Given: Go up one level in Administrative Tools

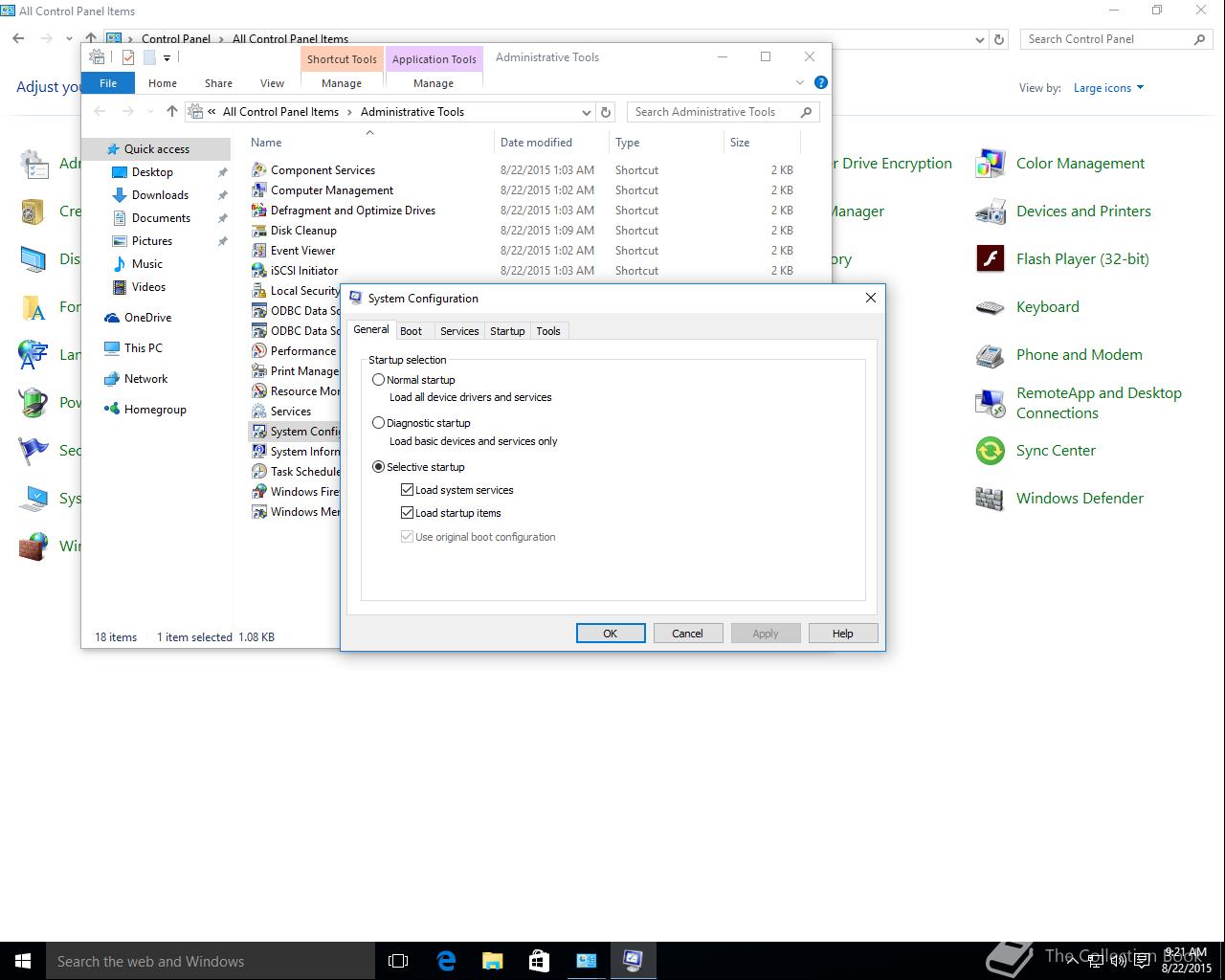Looking at the screenshot, I should click(172, 112).
